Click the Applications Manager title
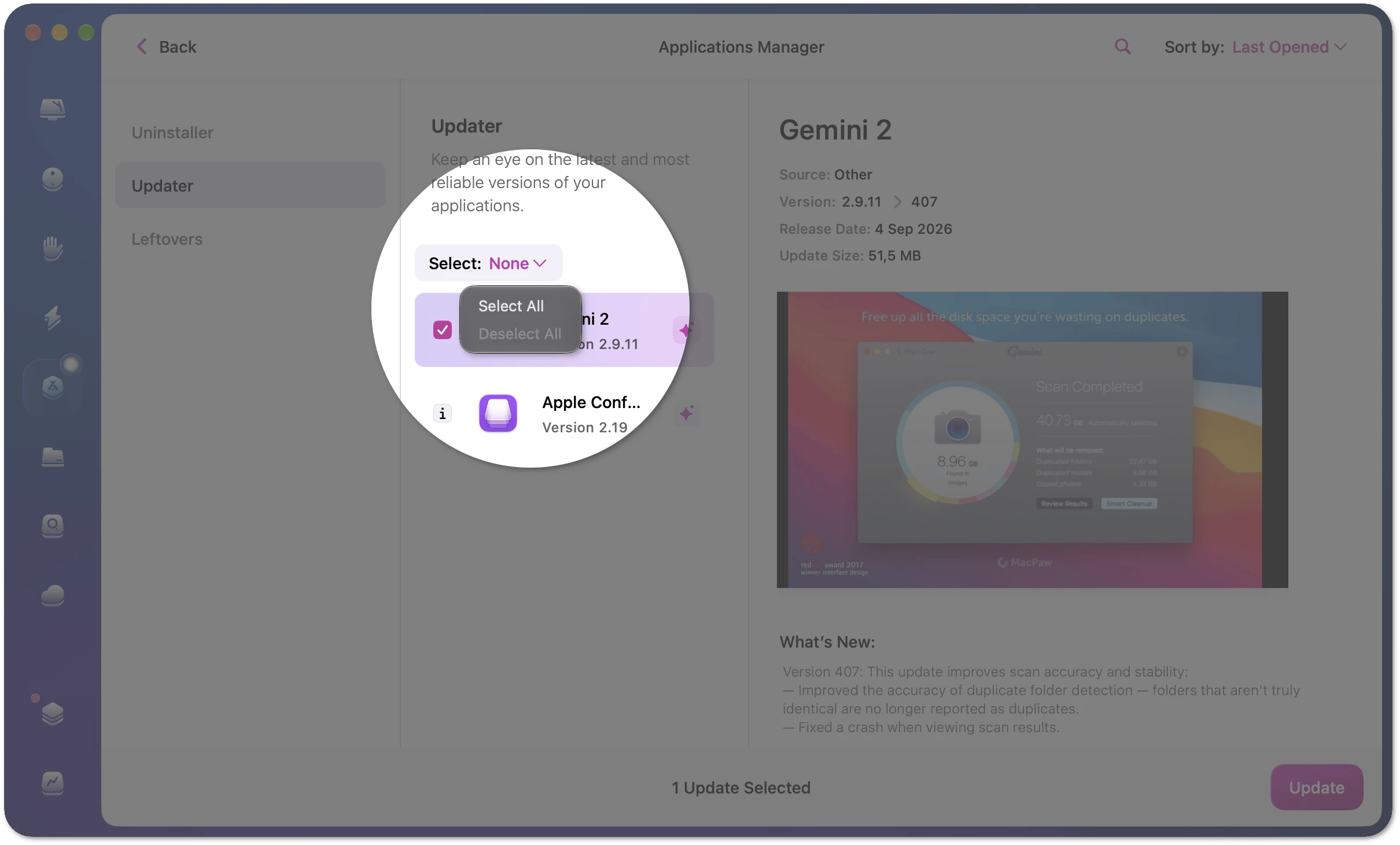This screenshot has width=1400, height=845. pos(741,47)
